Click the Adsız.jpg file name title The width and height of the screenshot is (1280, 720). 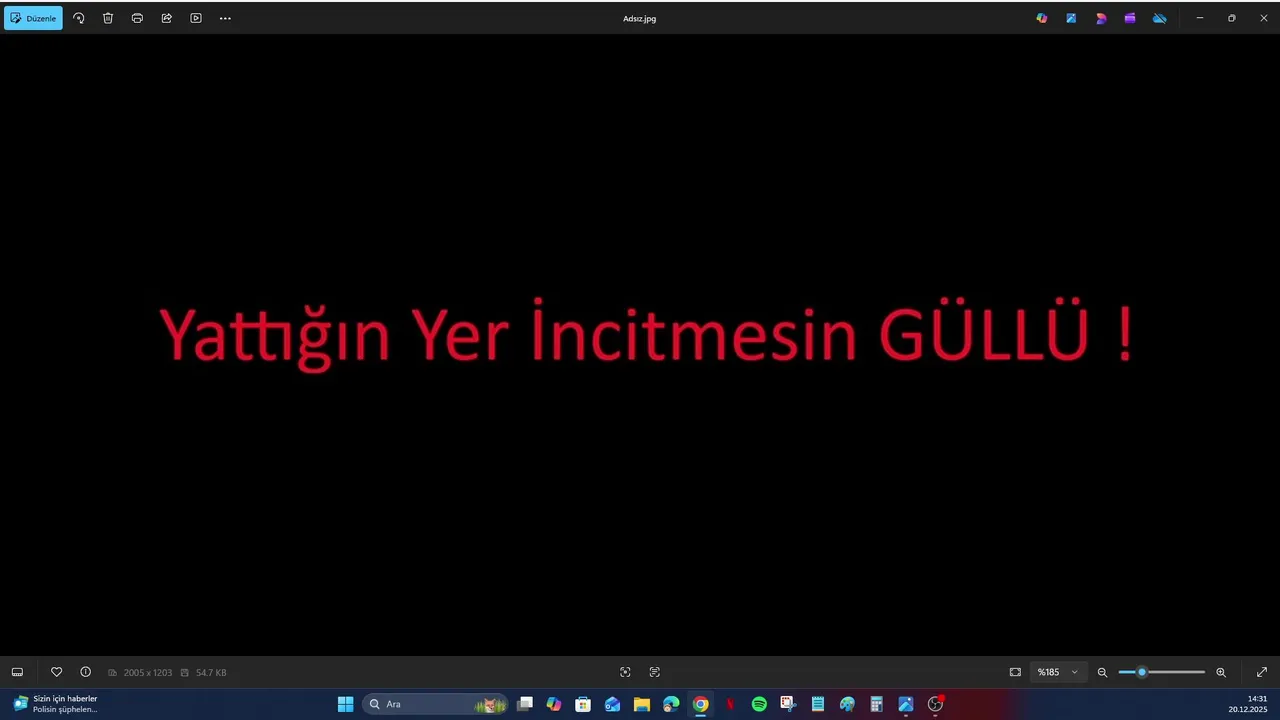coord(640,18)
